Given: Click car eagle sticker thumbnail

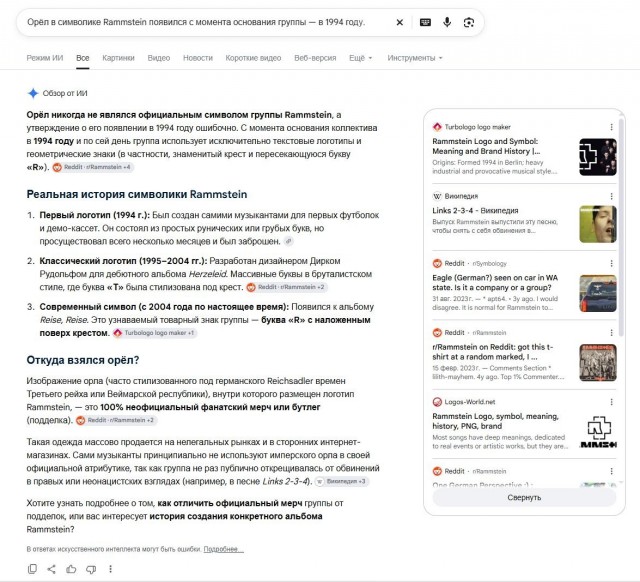Looking at the screenshot, I should point(598,293).
